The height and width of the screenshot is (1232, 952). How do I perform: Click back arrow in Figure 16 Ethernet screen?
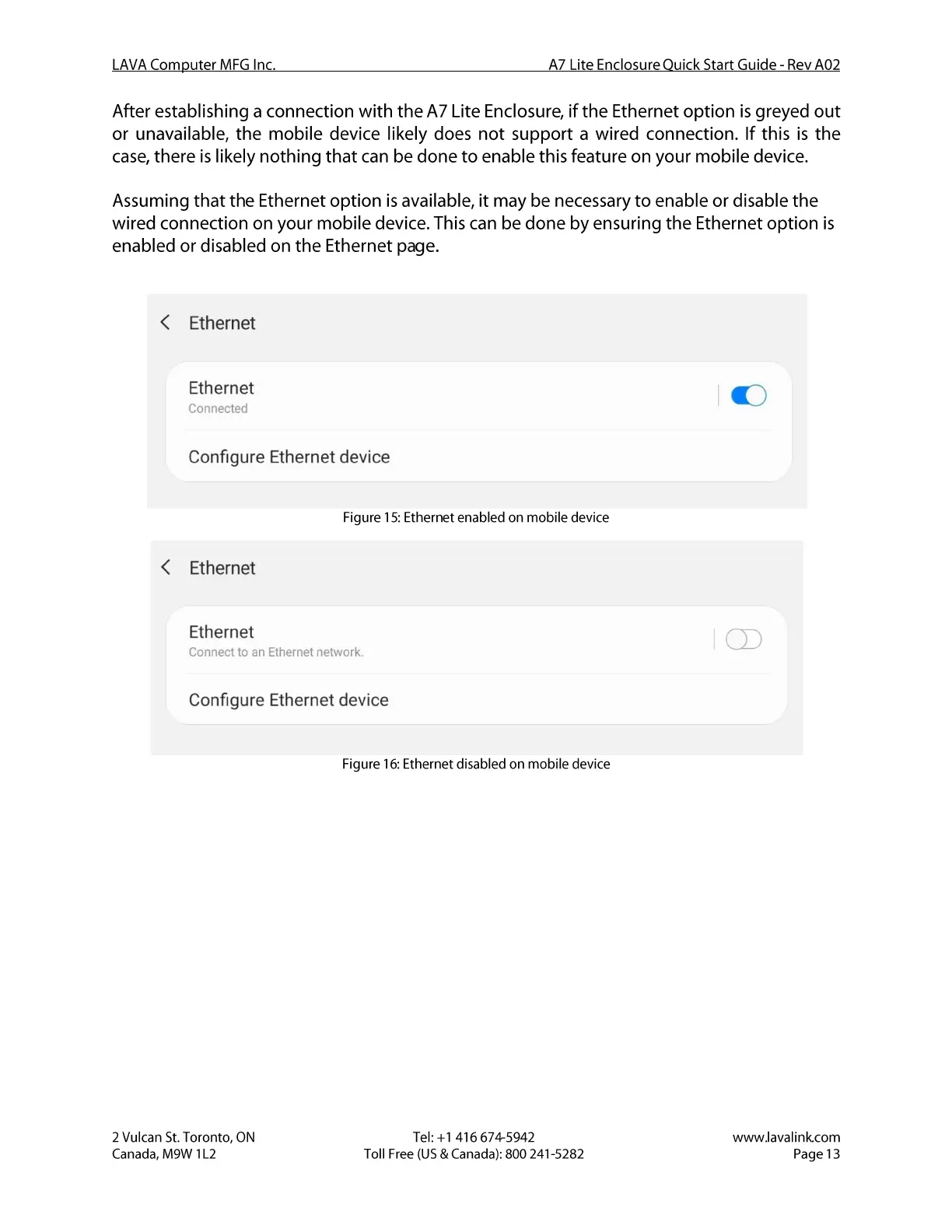(166, 567)
